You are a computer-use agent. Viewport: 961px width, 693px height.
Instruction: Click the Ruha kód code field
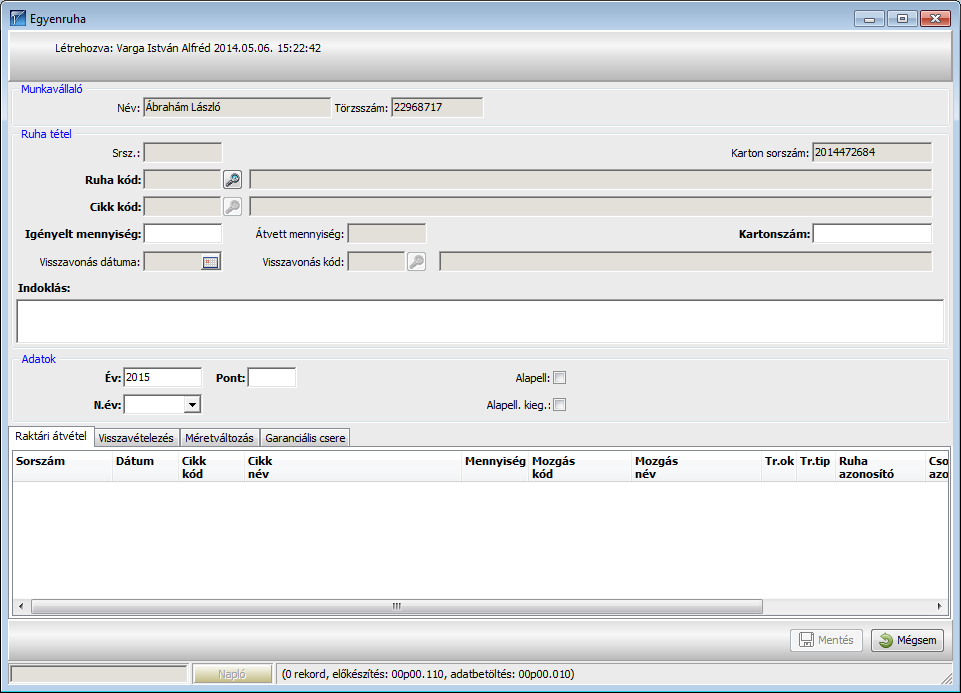tap(182, 180)
